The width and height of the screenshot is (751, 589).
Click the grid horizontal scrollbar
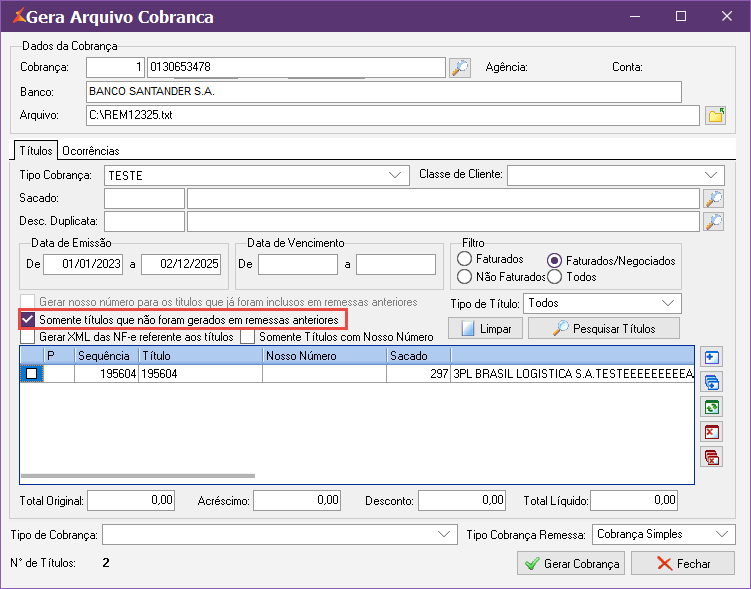coord(138,476)
